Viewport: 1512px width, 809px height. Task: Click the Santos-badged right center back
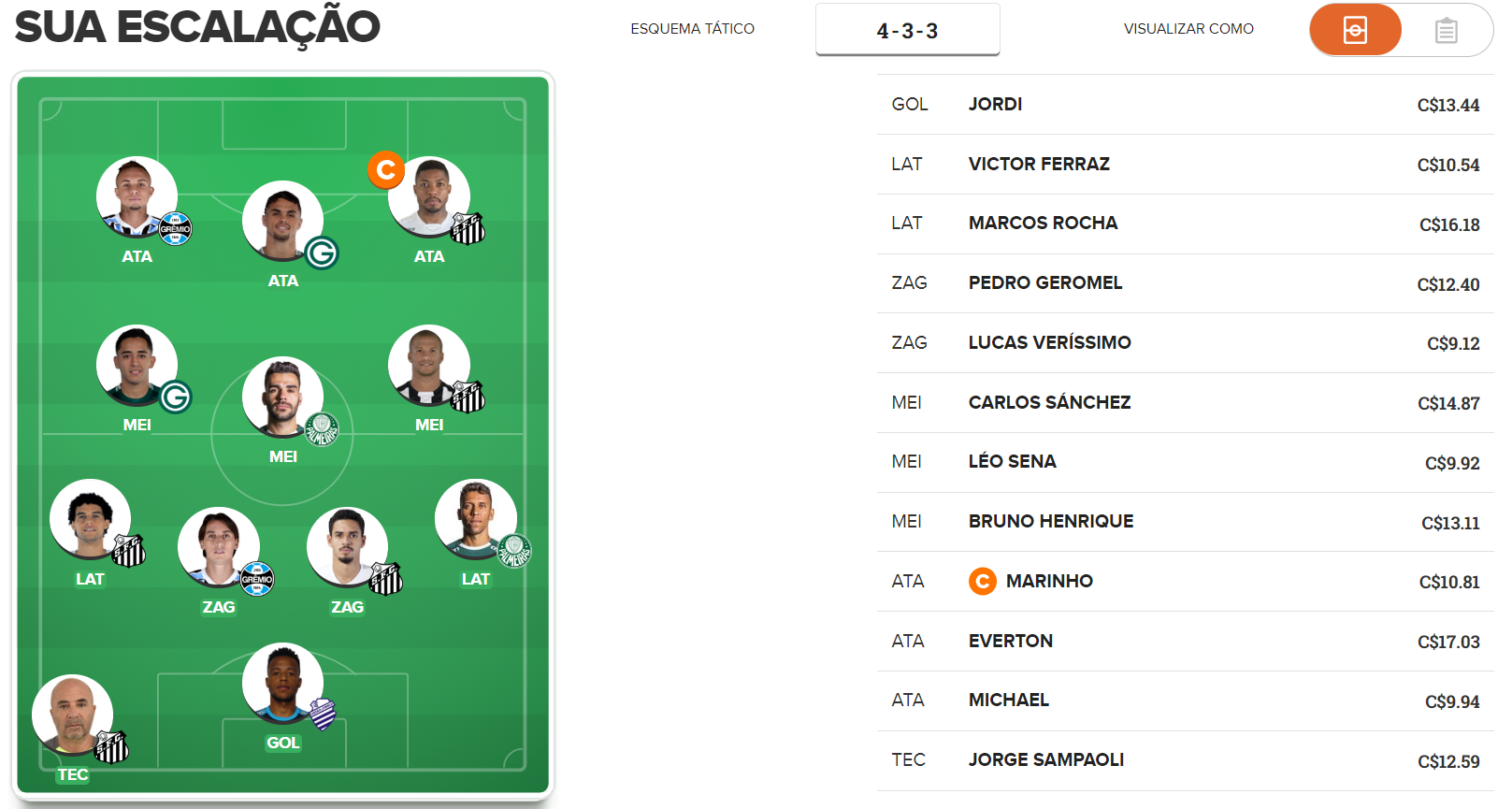click(348, 548)
